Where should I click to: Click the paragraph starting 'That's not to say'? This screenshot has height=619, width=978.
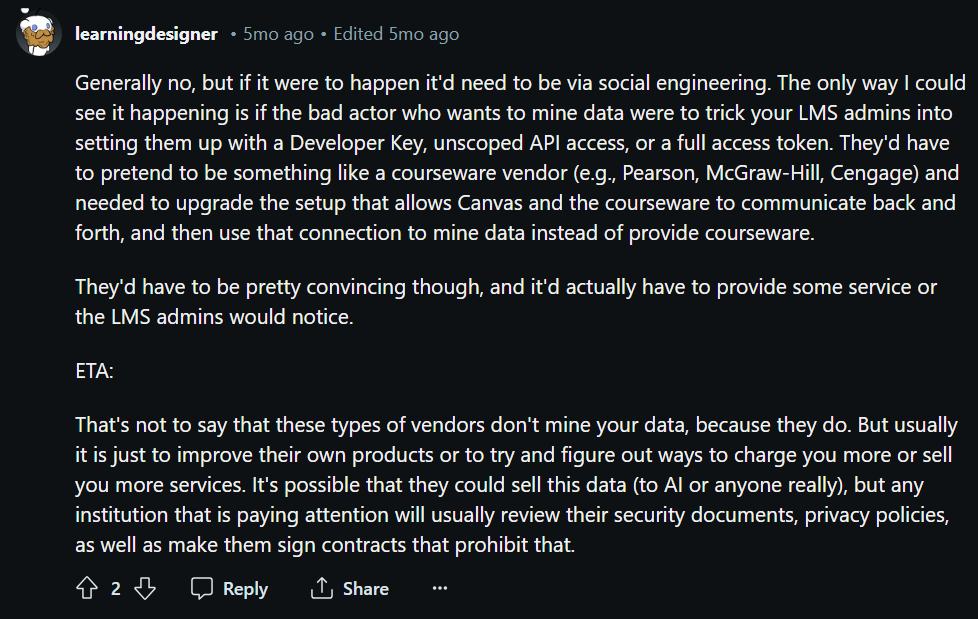click(516, 485)
